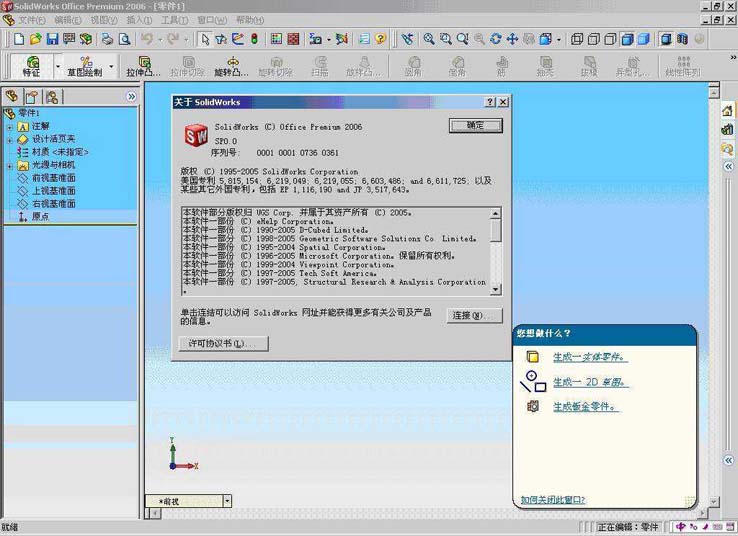The height and width of the screenshot is (536, 738).
Task: Select the arrow pointer Select tool
Action: tap(205, 39)
